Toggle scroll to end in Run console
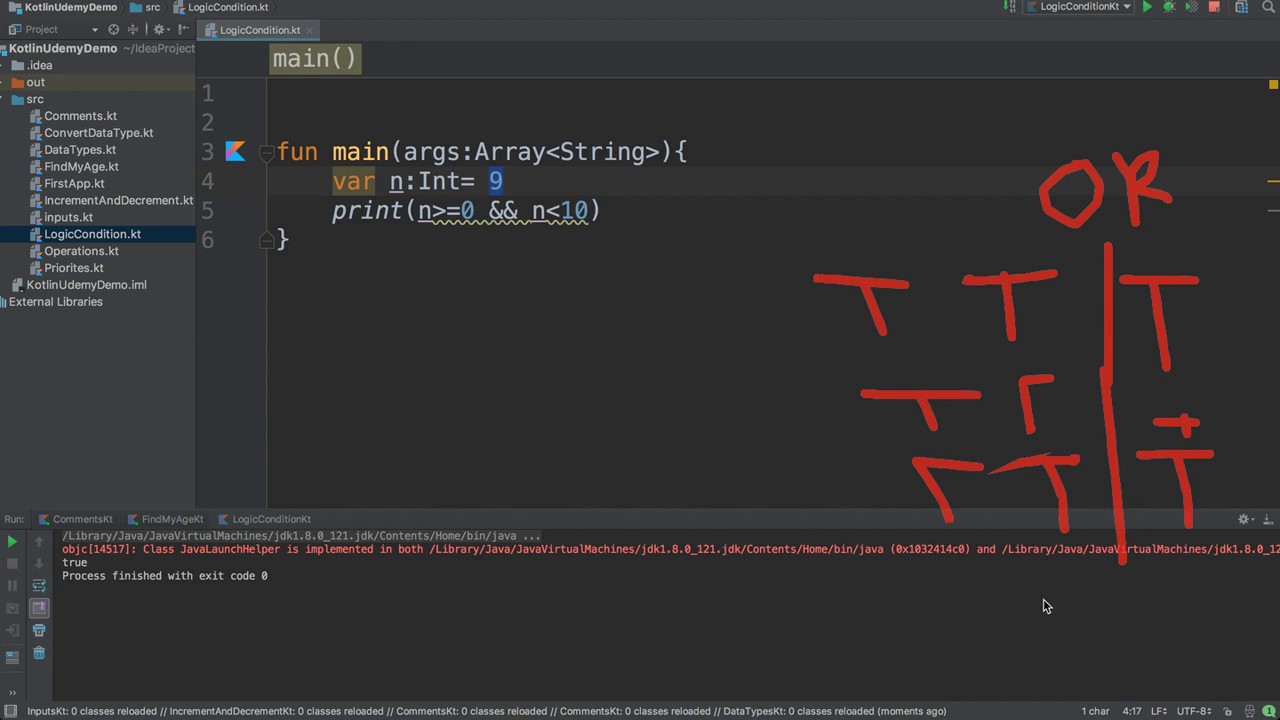 click(x=39, y=608)
